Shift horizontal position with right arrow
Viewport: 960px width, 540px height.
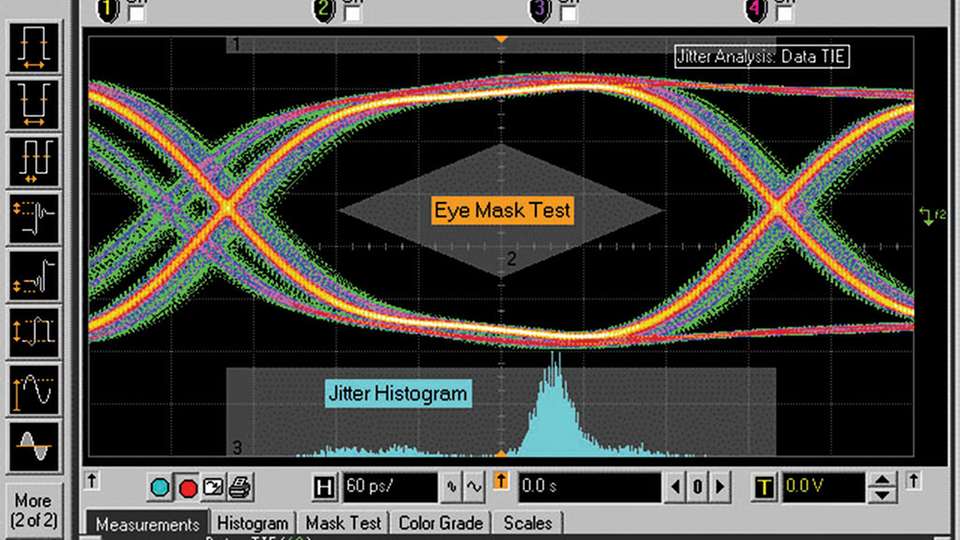pyautogui.click(x=720, y=488)
